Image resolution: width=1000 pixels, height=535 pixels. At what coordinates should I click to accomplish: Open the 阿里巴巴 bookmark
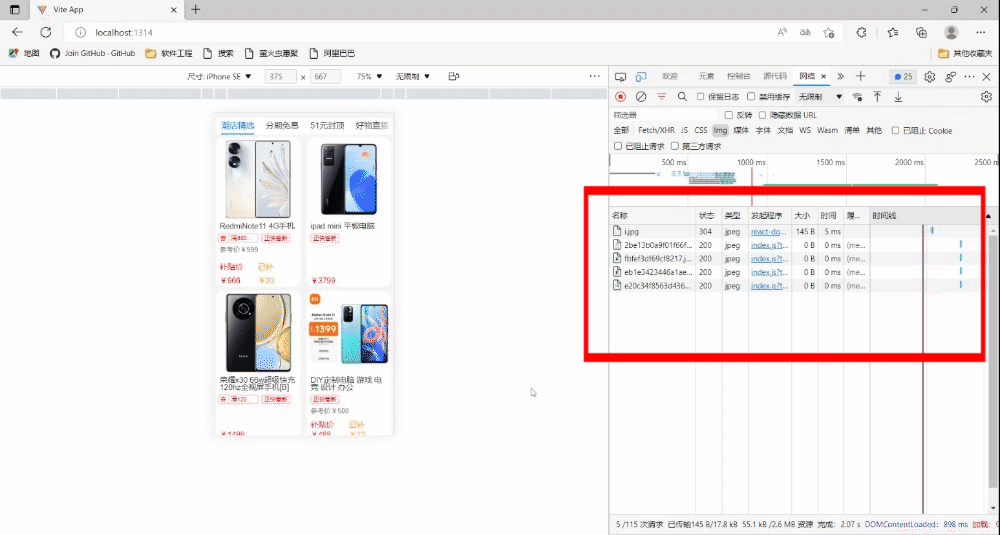(x=332, y=54)
